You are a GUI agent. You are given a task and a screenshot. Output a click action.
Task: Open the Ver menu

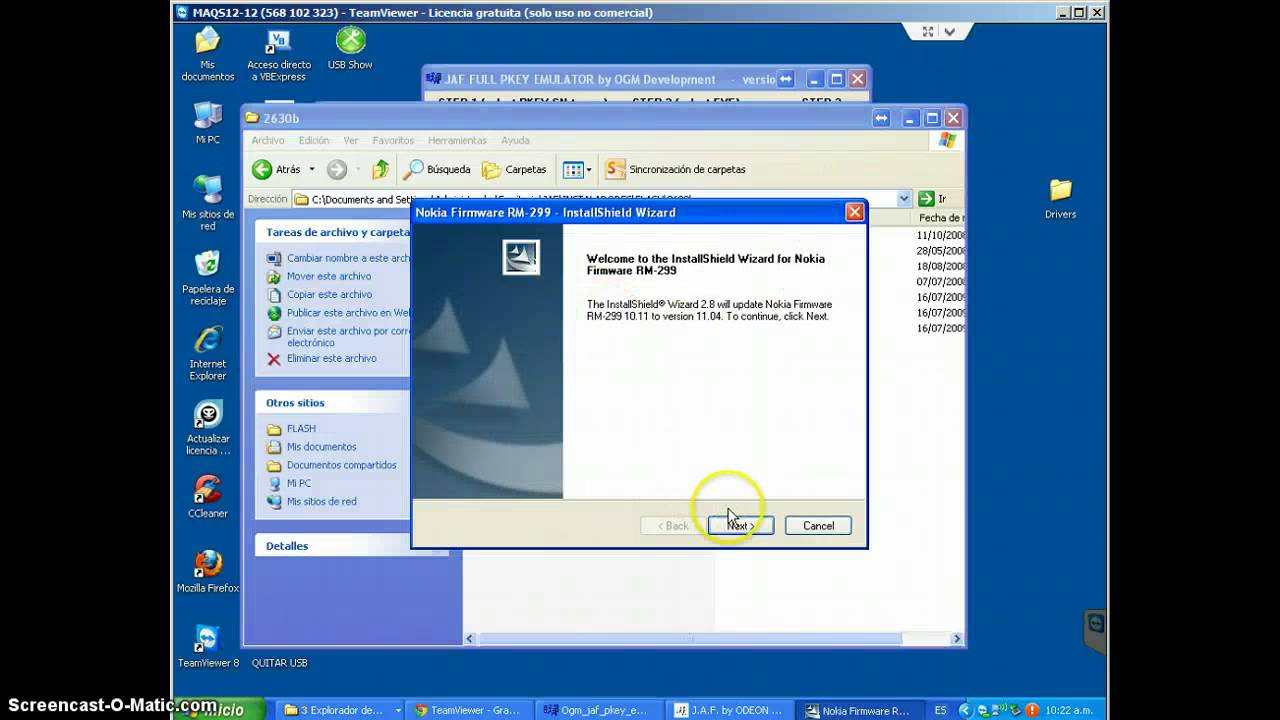point(350,141)
